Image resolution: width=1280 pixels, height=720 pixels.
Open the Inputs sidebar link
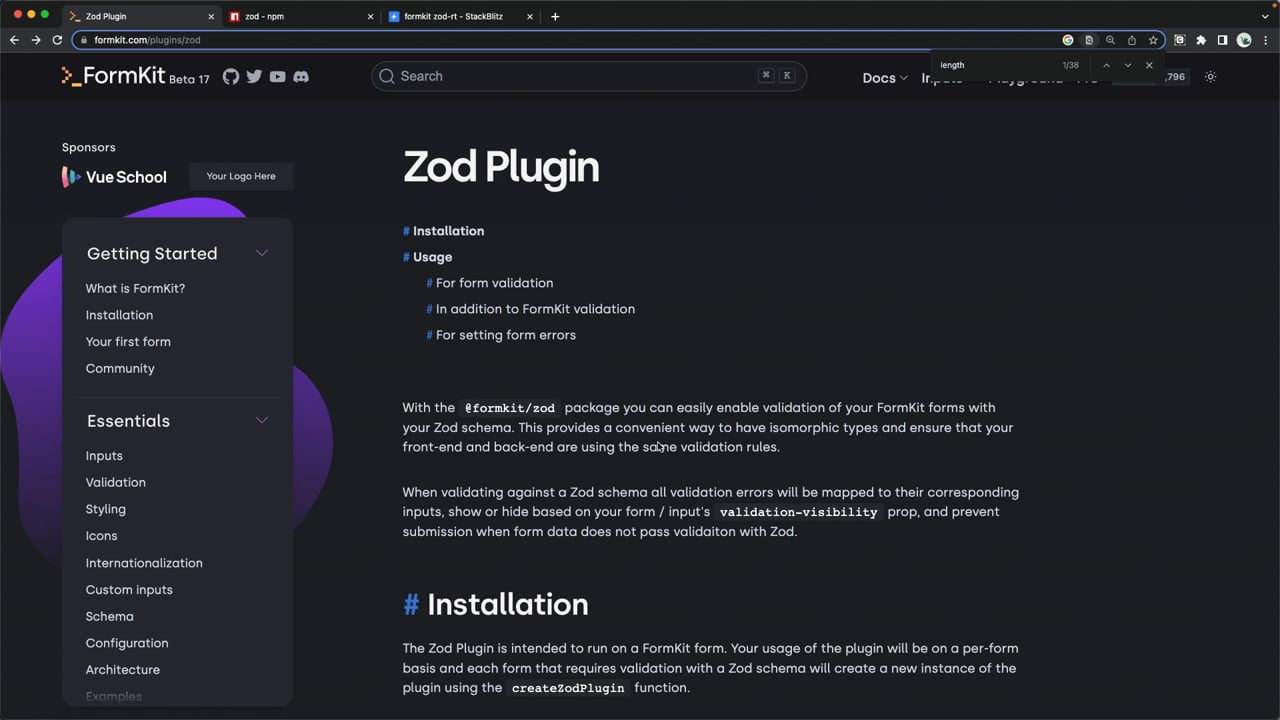tap(104, 455)
